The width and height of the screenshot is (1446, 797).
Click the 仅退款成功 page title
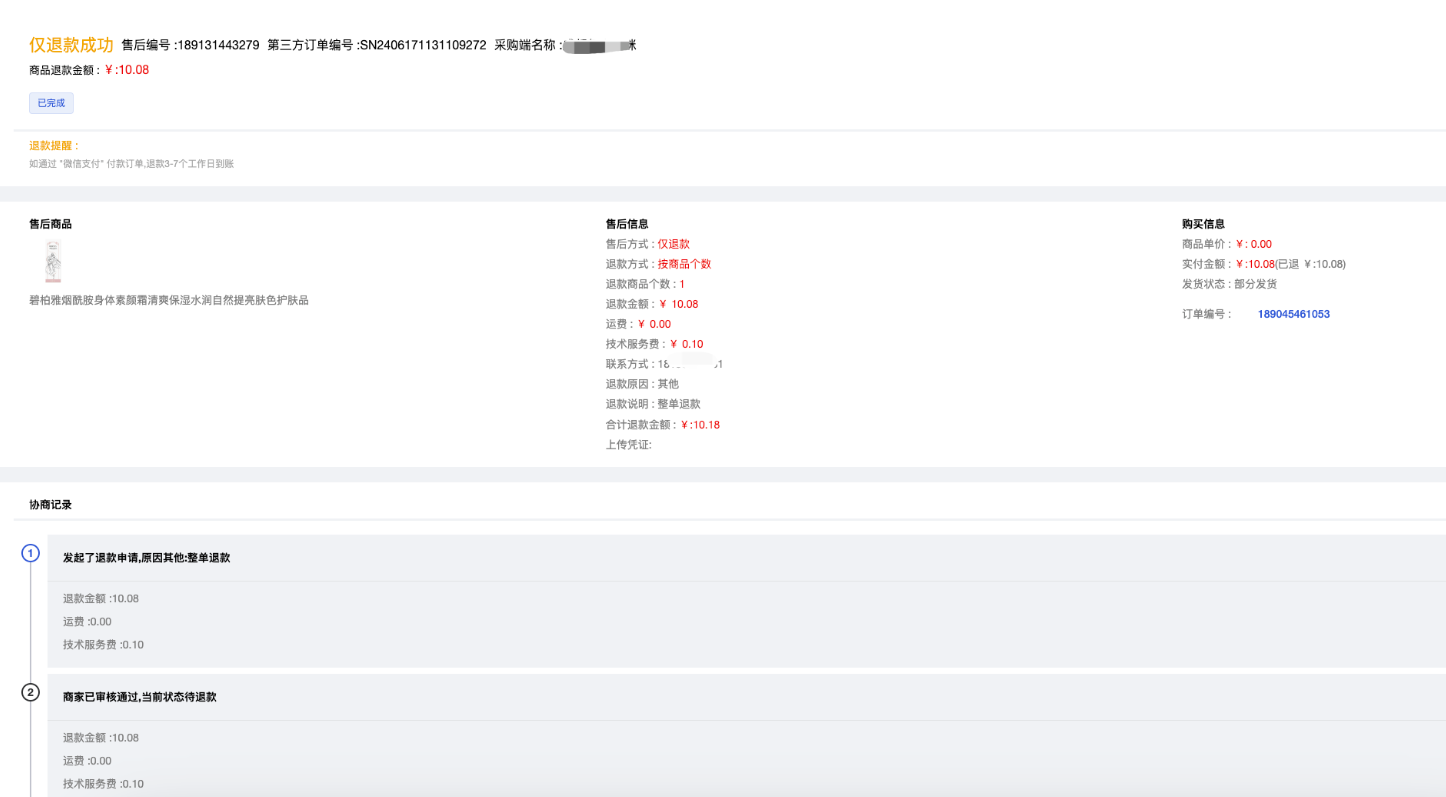71,45
